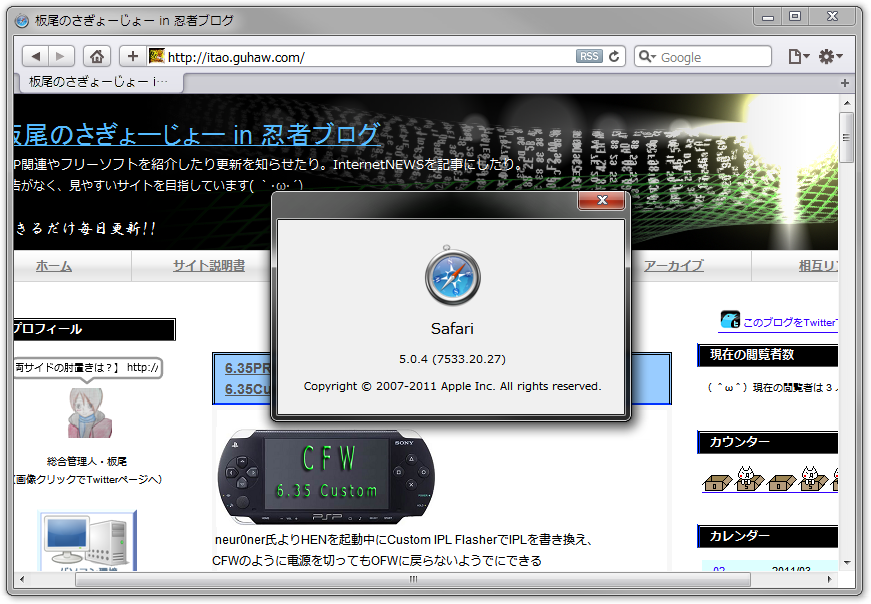Open search engine dropdown magnifier
This screenshot has height=604, width=871.
647,56
